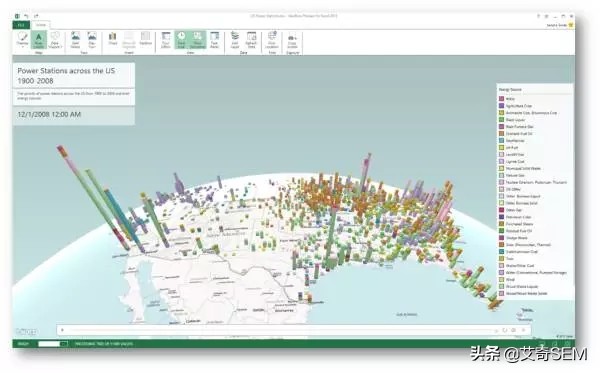Click the Subbituminous Coal legend swatch
This screenshot has height=373, width=600.
tap(501, 251)
